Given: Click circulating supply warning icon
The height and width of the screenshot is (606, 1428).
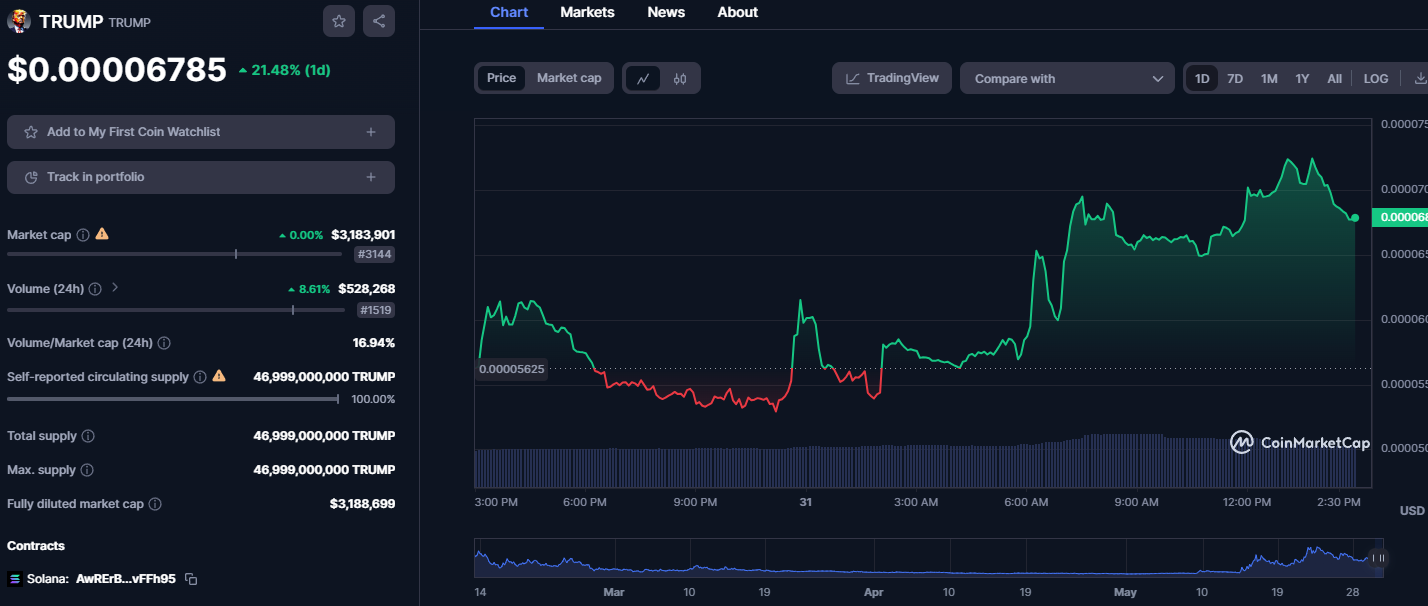Looking at the screenshot, I should pos(219,376).
